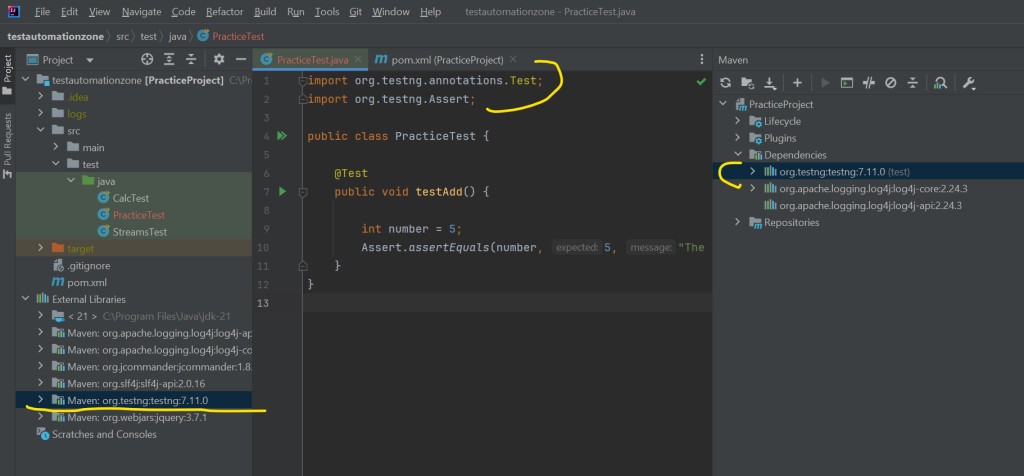Expand all in Project tool window
1024x476 pixels.
click(169, 59)
